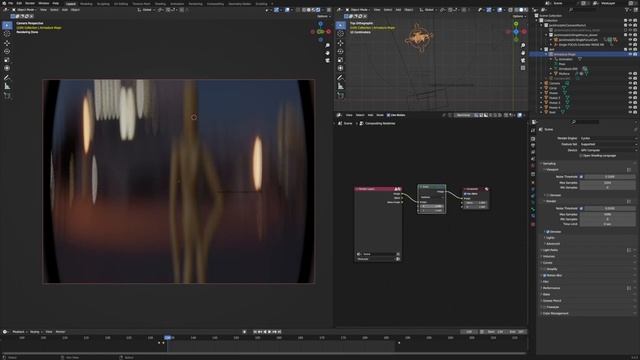Open Global transform orientation dropdown in left viewport
Screen dimensions: 640x360
tap(147, 10)
